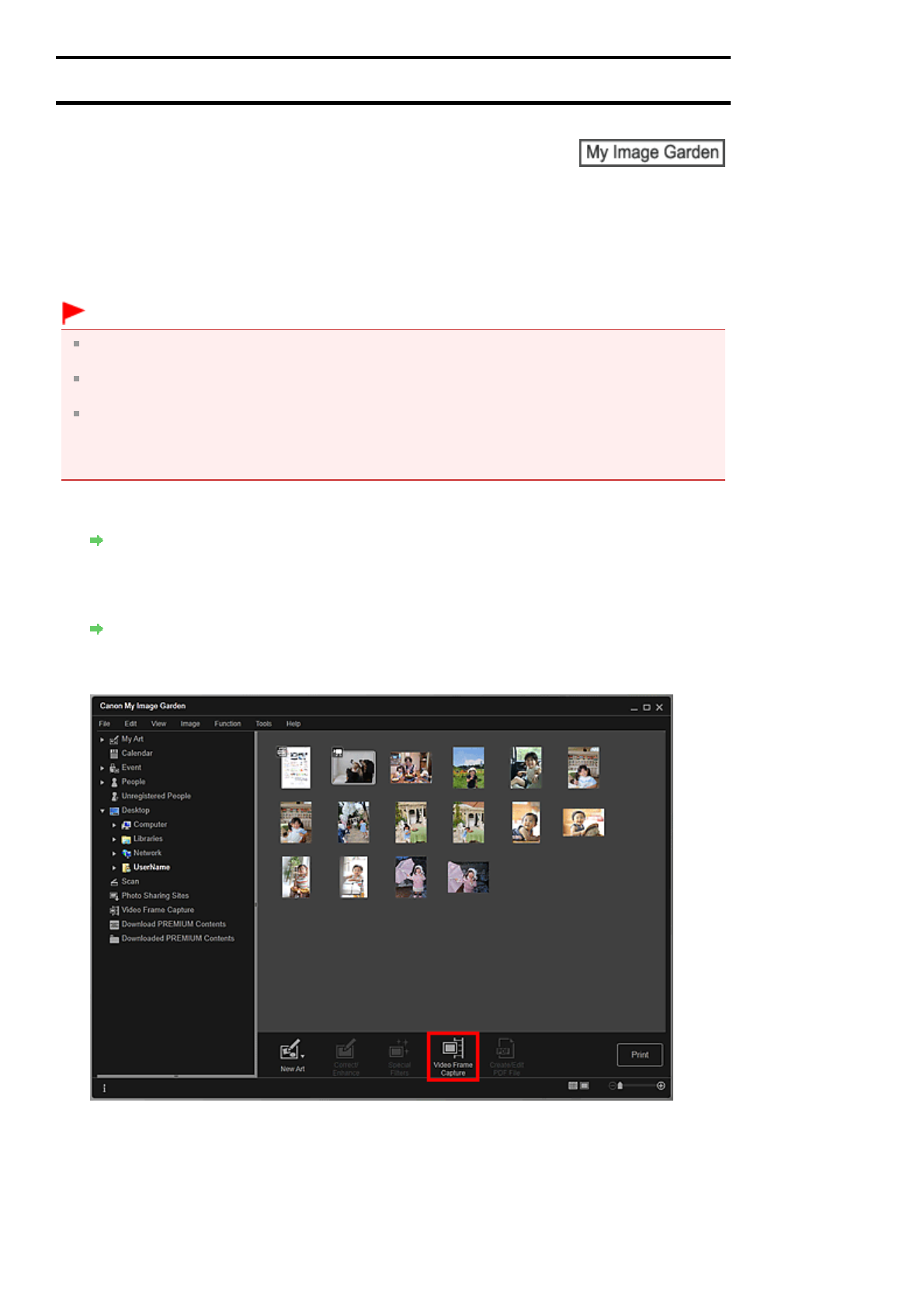The image size is (924, 1308).
Task: Click the zoom in plus icon
Action: (661, 1086)
